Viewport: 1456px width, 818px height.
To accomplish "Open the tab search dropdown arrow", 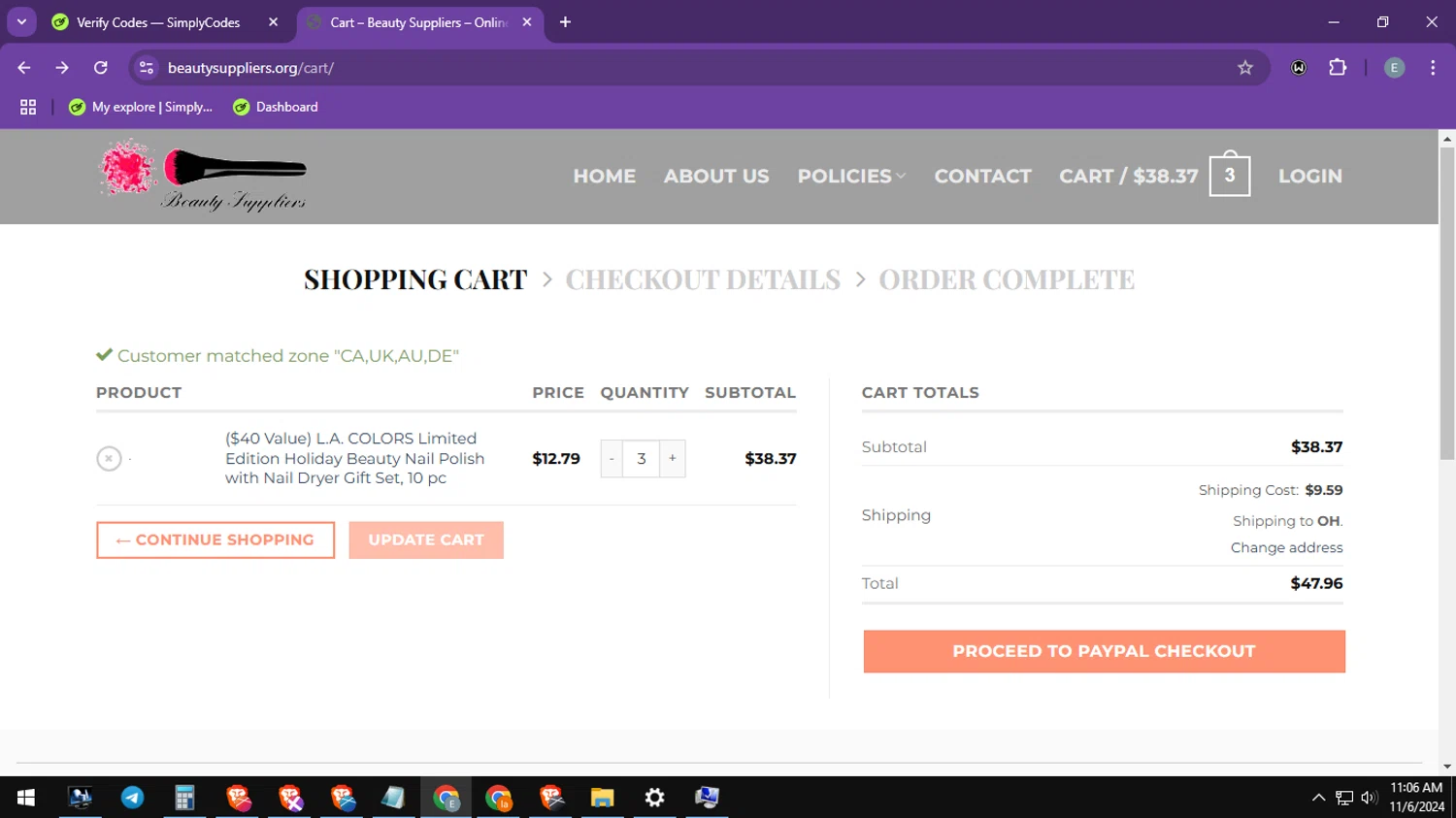I will tap(21, 22).
